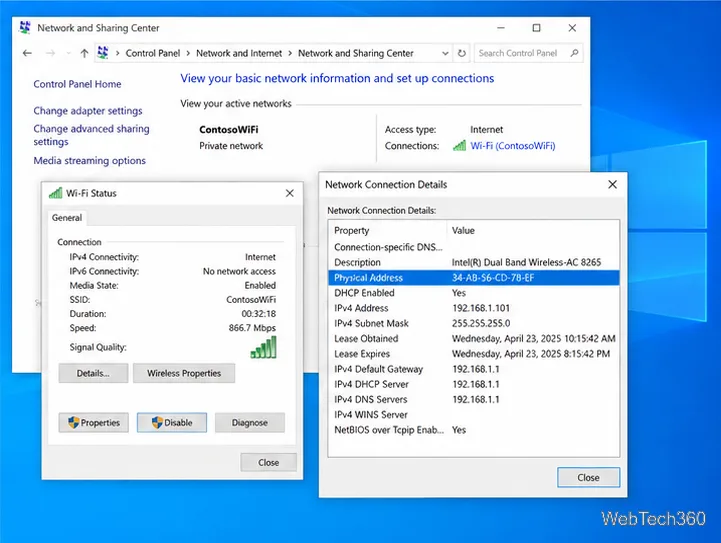Expand the address bar history dropdown
The height and width of the screenshot is (543, 721).
coord(445,53)
